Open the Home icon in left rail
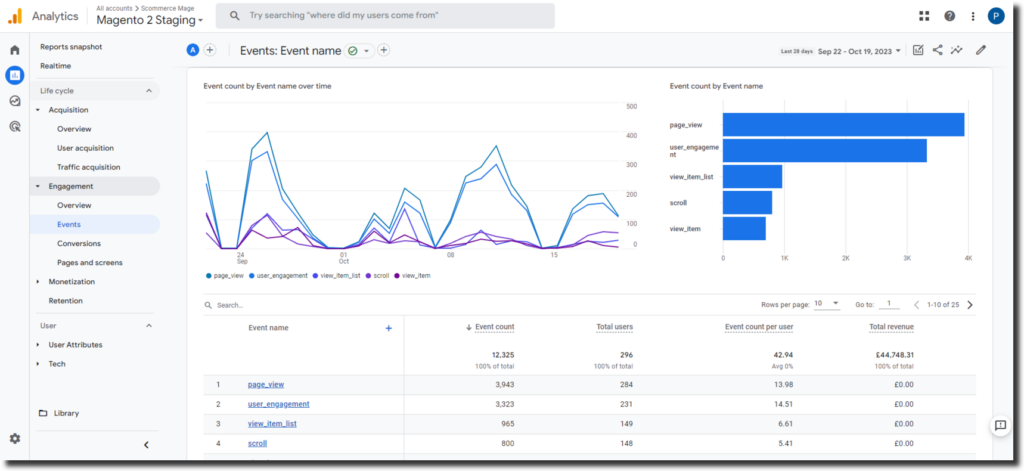Screen dimensions: 1024x471 [x=14, y=50]
